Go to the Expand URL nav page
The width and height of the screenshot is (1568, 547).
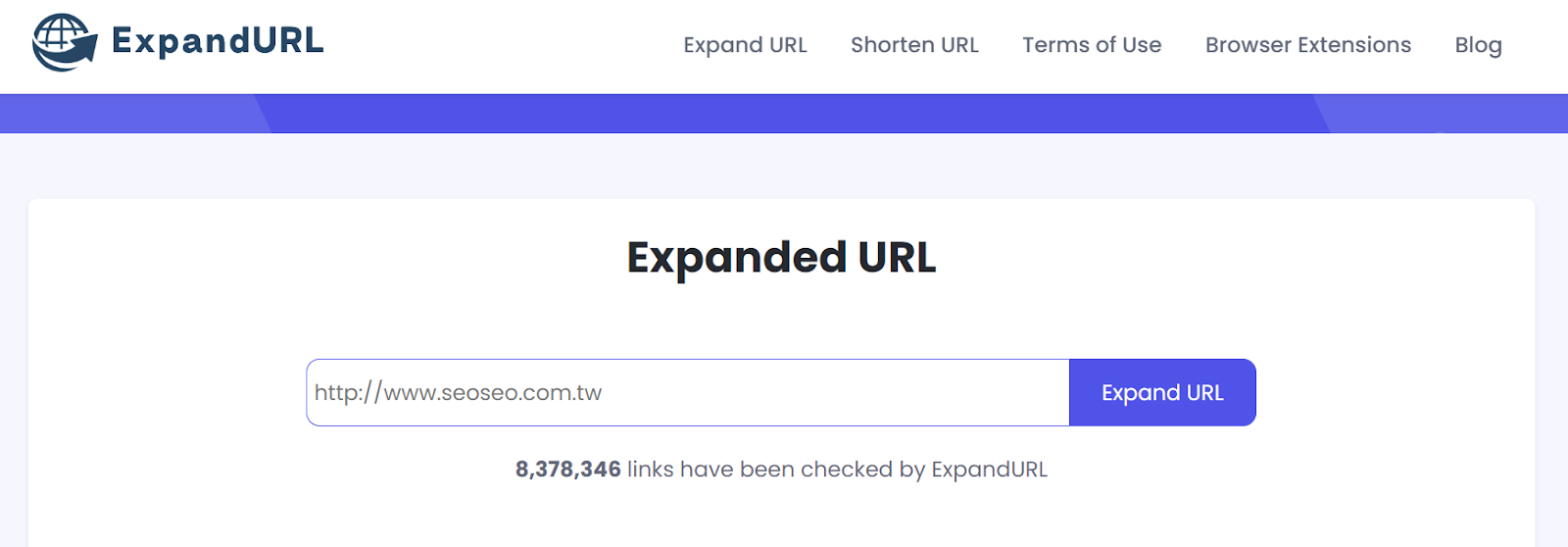pyautogui.click(x=745, y=45)
